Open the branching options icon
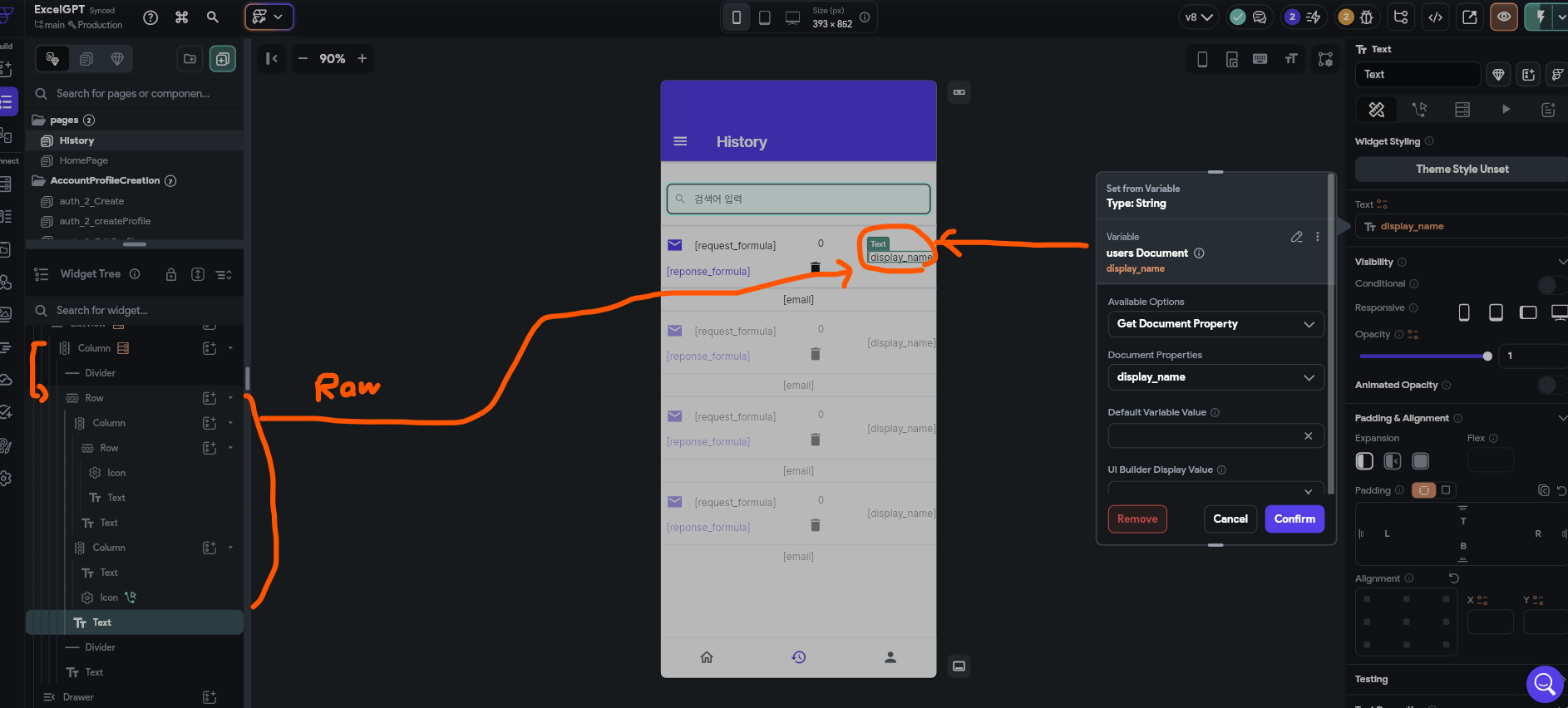1568x708 pixels. (1401, 17)
